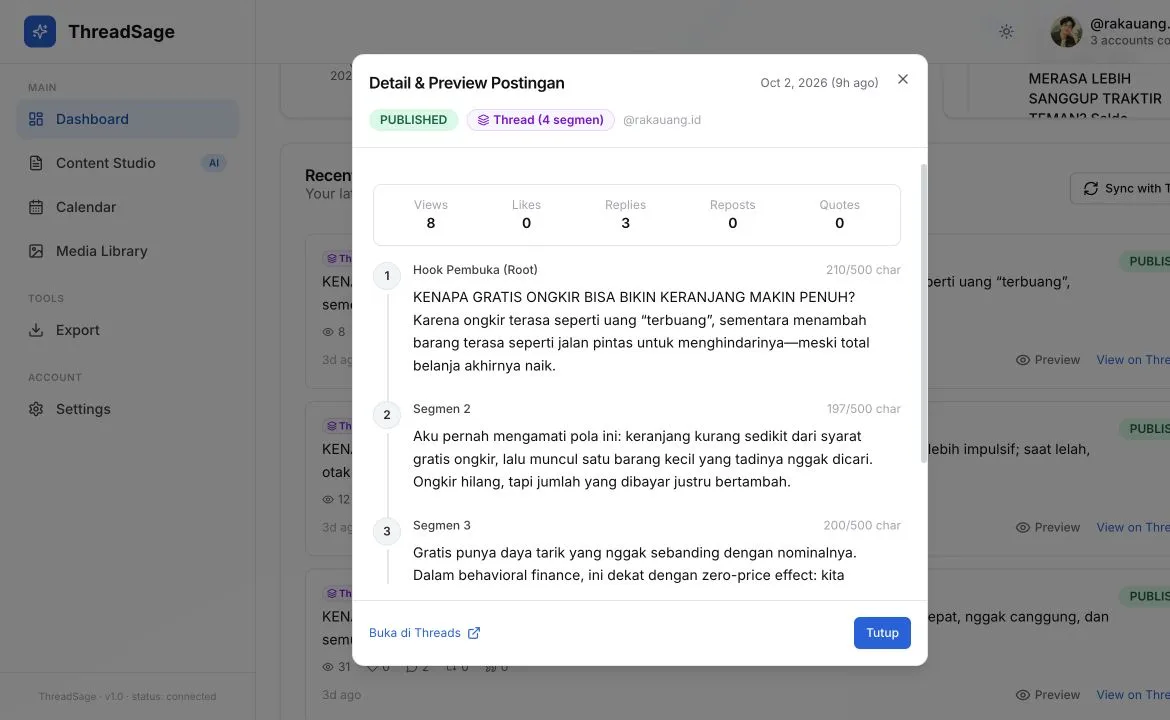Click the Tutup button
Image resolution: width=1170 pixels, height=720 pixels.
882,633
